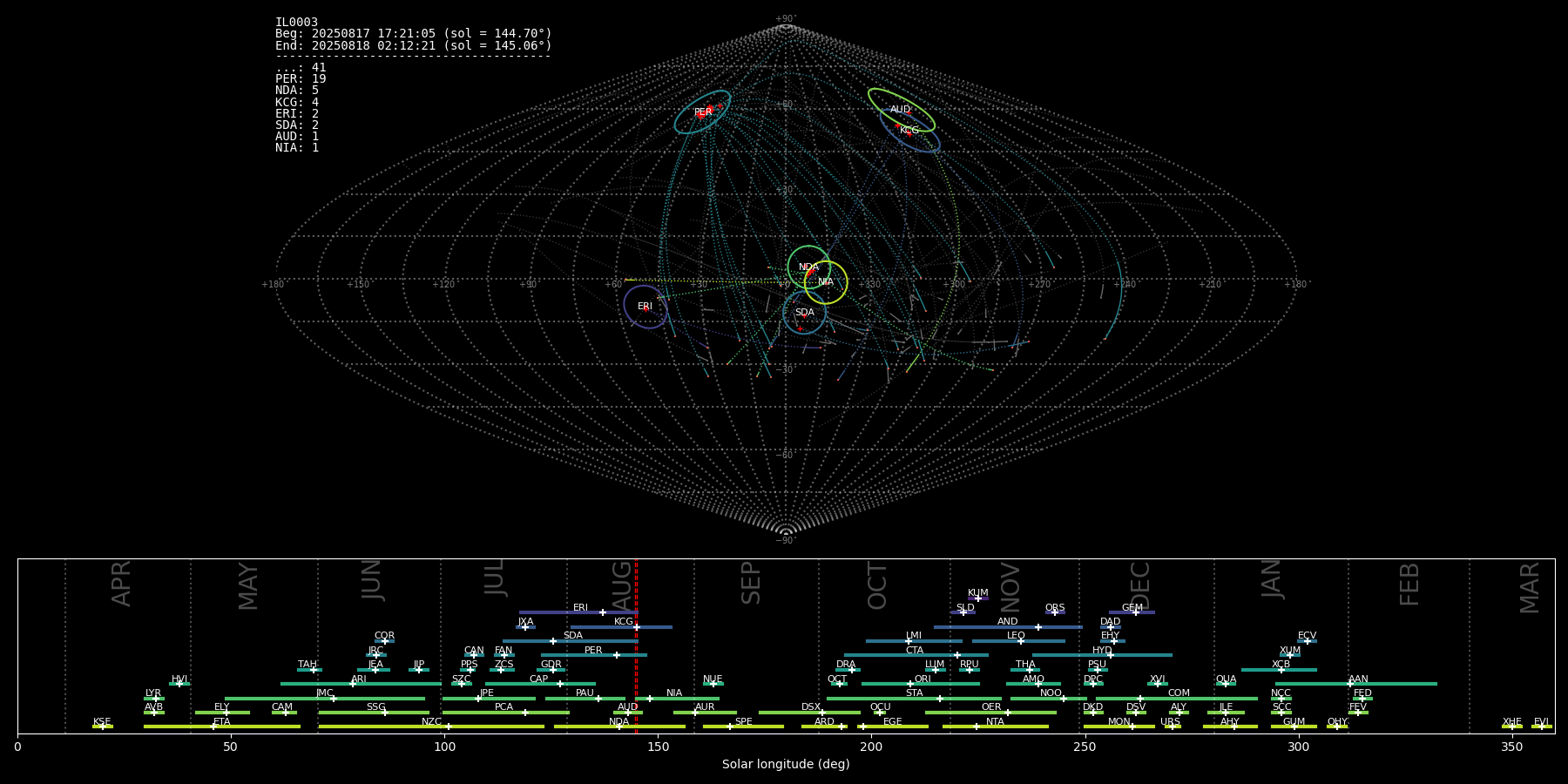Click the station ID text IL0003
The image size is (1568, 784).
click(297, 23)
